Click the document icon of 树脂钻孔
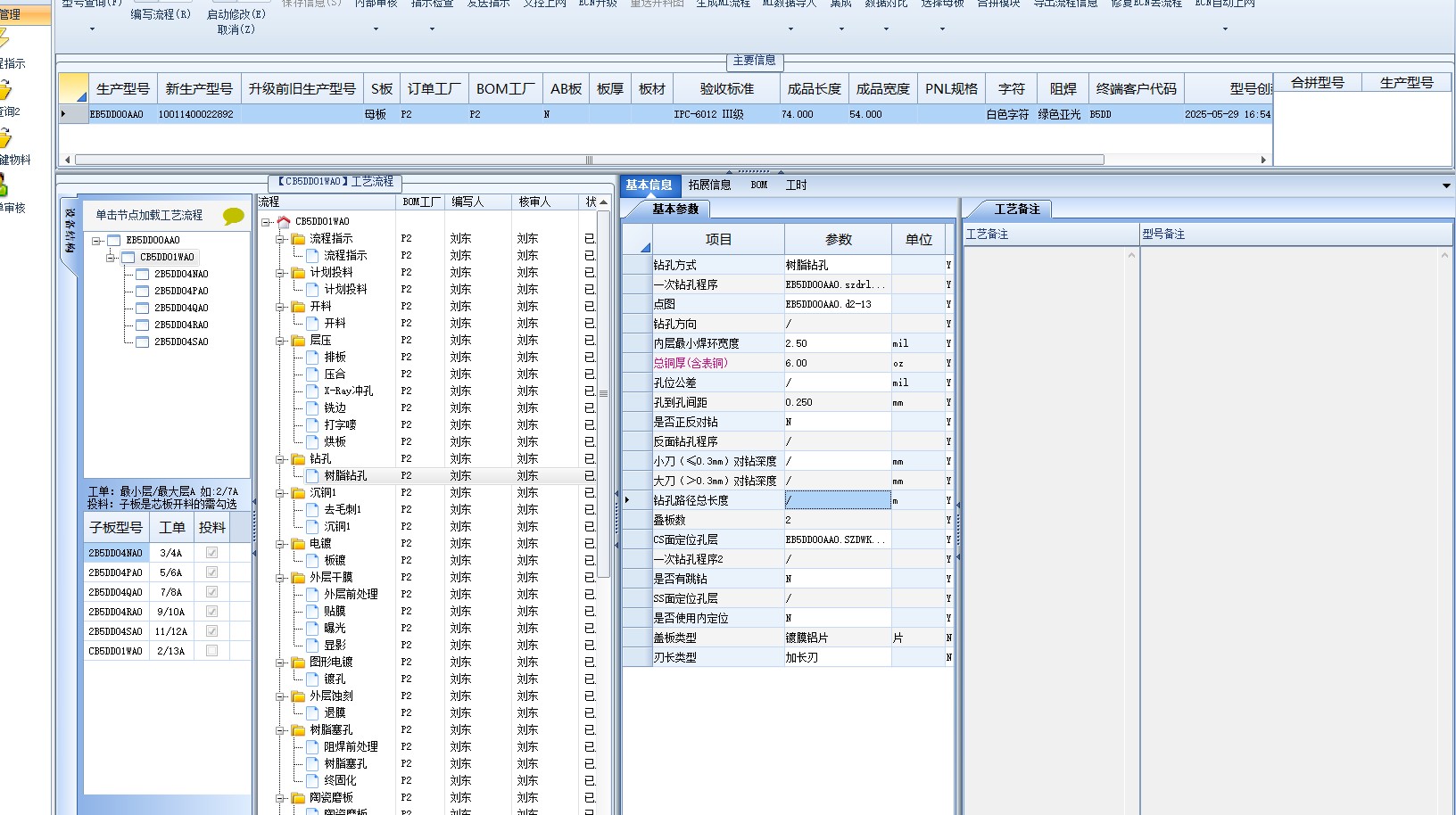Image resolution: width=1456 pixels, height=815 pixels. tap(312, 475)
